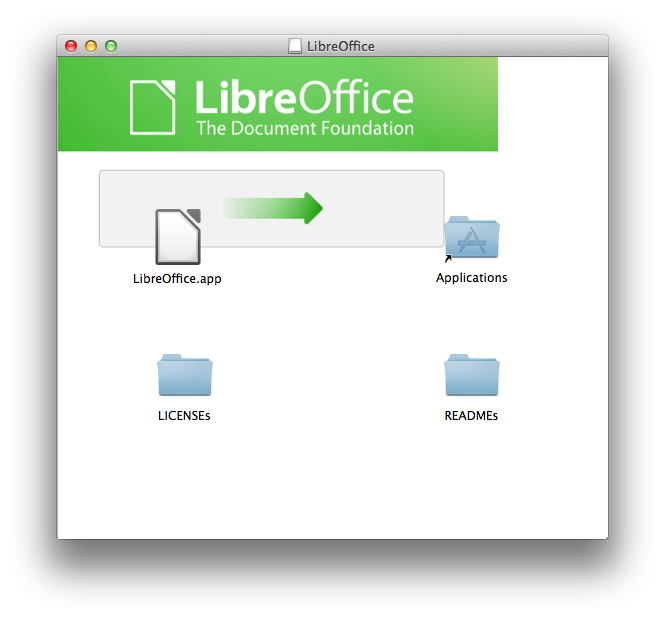Click the LibreOffice.app file name label
Image resolution: width=665 pixels, height=618 pixels.
pyautogui.click(x=177, y=279)
